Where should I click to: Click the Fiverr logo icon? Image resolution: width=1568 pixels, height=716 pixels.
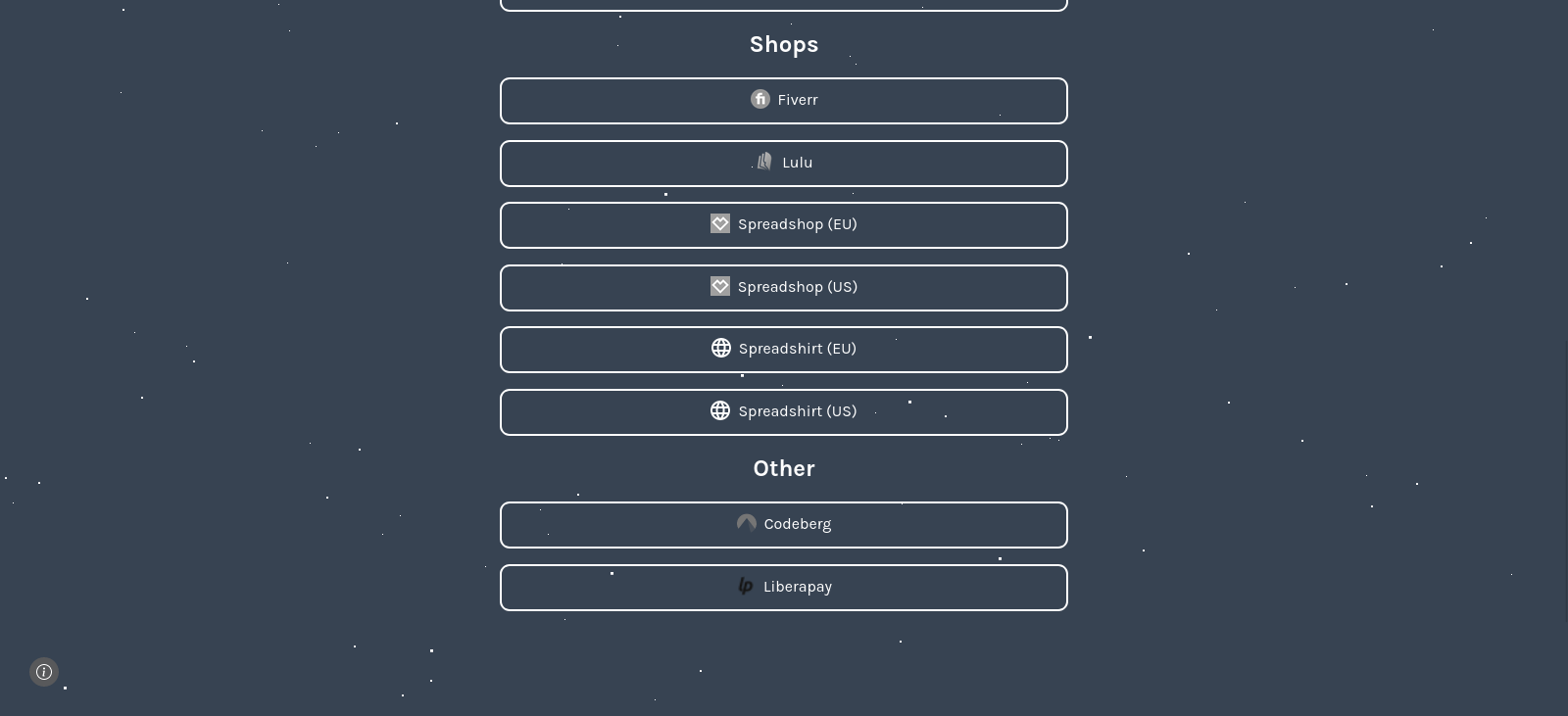759,99
